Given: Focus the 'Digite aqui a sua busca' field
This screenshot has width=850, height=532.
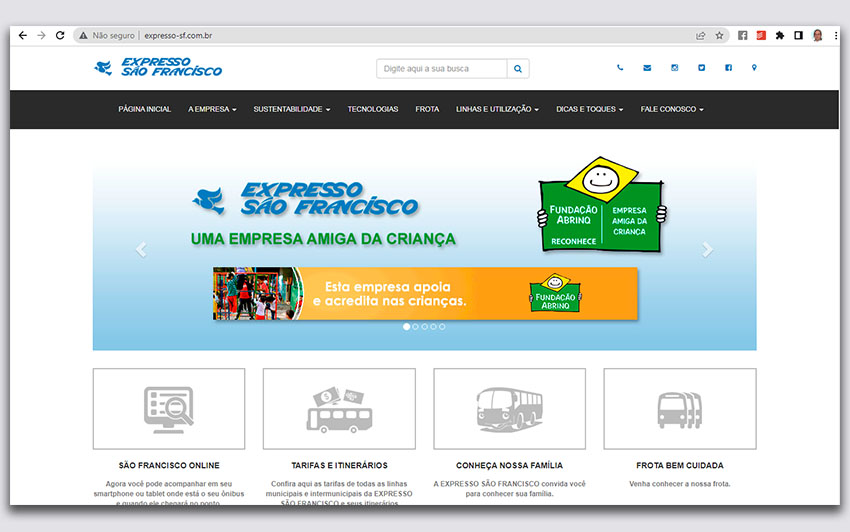Looking at the screenshot, I should [x=442, y=69].
